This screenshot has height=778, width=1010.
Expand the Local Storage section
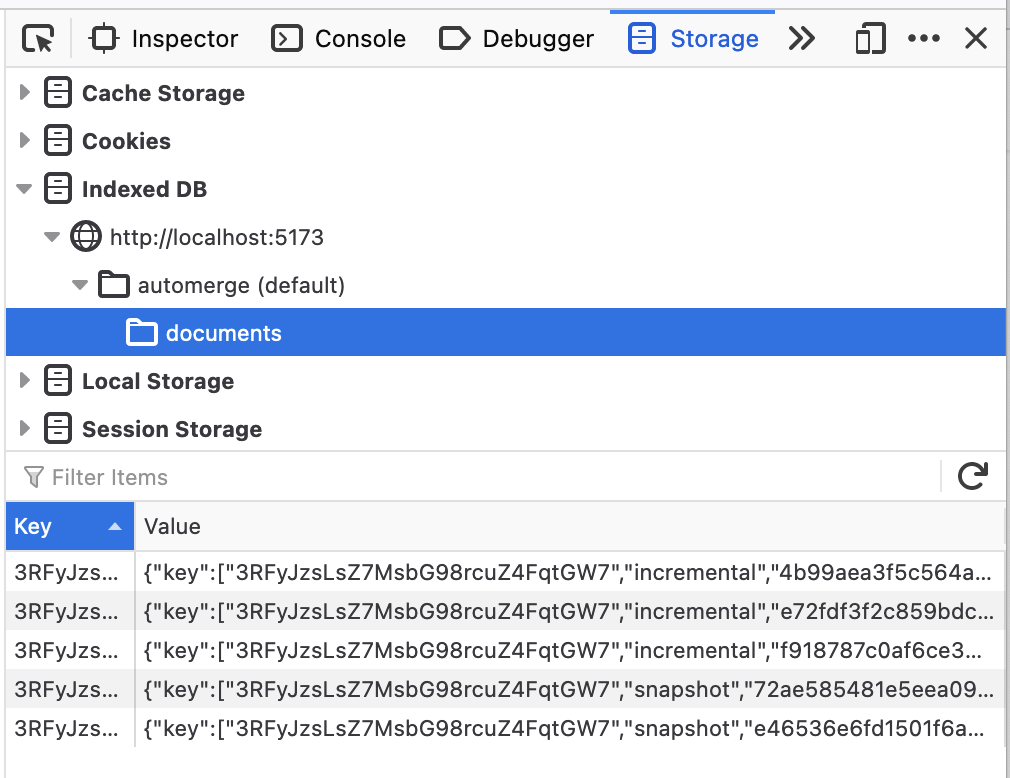point(24,381)
